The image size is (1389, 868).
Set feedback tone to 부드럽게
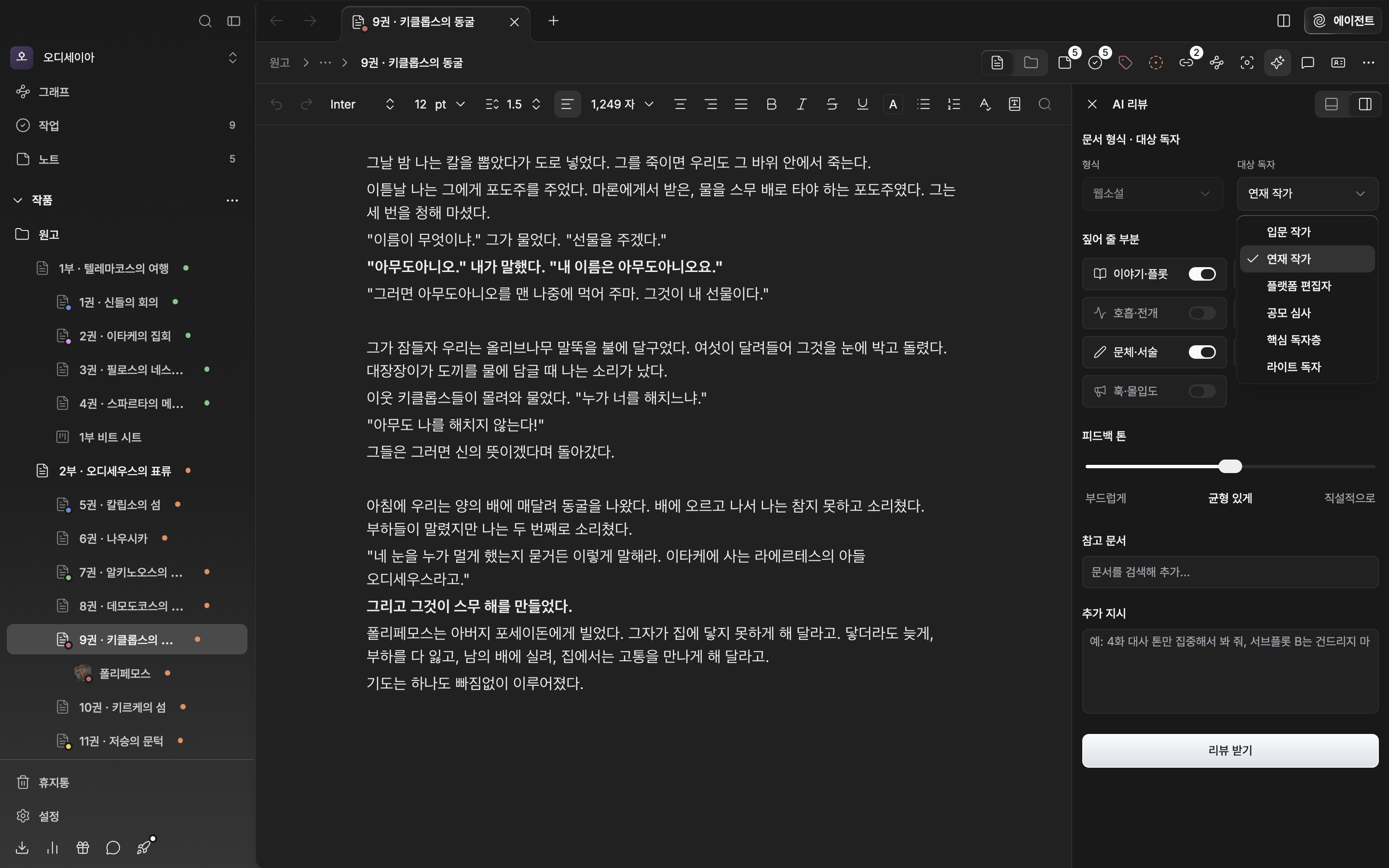tap(1105, 498)
